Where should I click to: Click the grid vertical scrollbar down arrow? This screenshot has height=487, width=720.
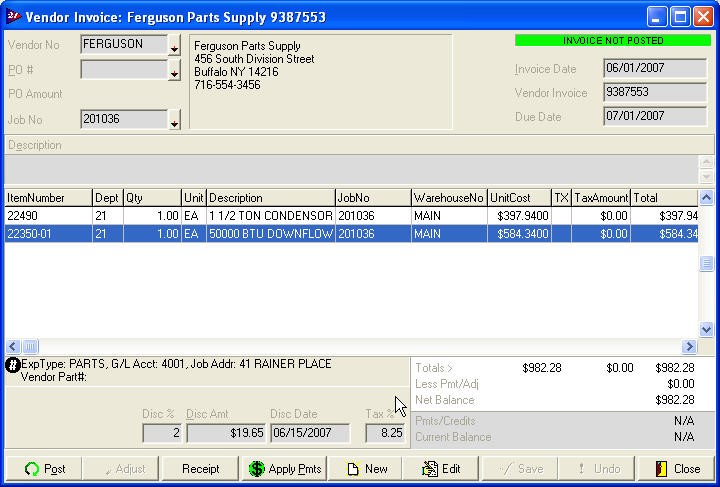click(706, 329)
